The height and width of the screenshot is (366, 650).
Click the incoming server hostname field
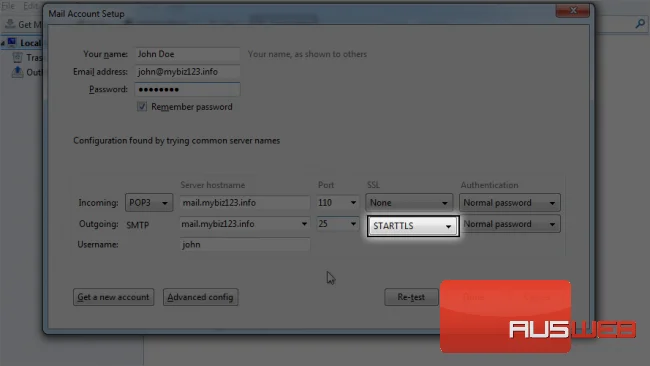coord(245,203)
